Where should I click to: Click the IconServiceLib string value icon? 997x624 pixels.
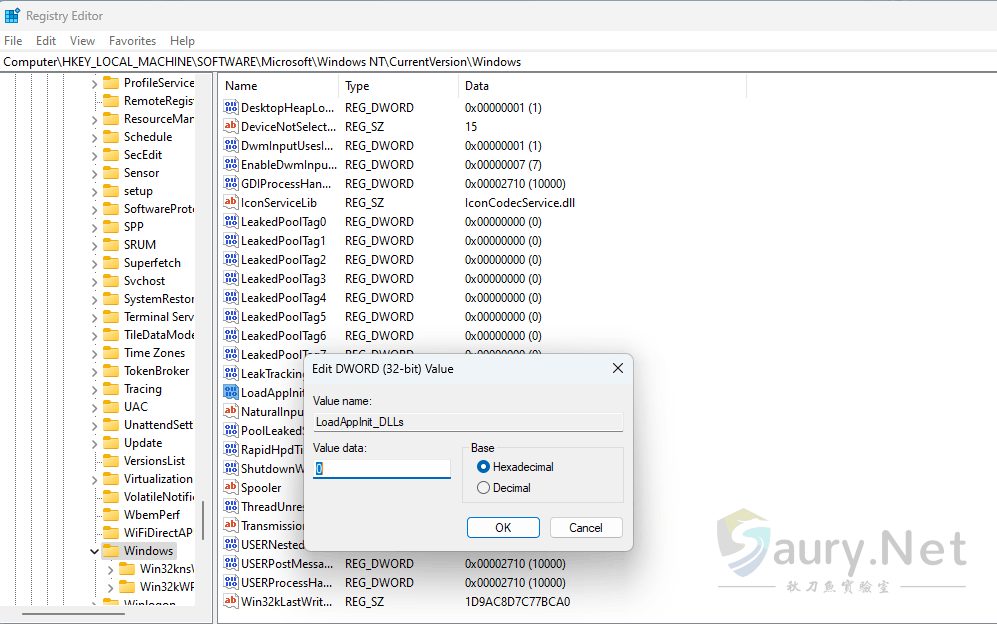pyautogui.click(x=231, y=203)
